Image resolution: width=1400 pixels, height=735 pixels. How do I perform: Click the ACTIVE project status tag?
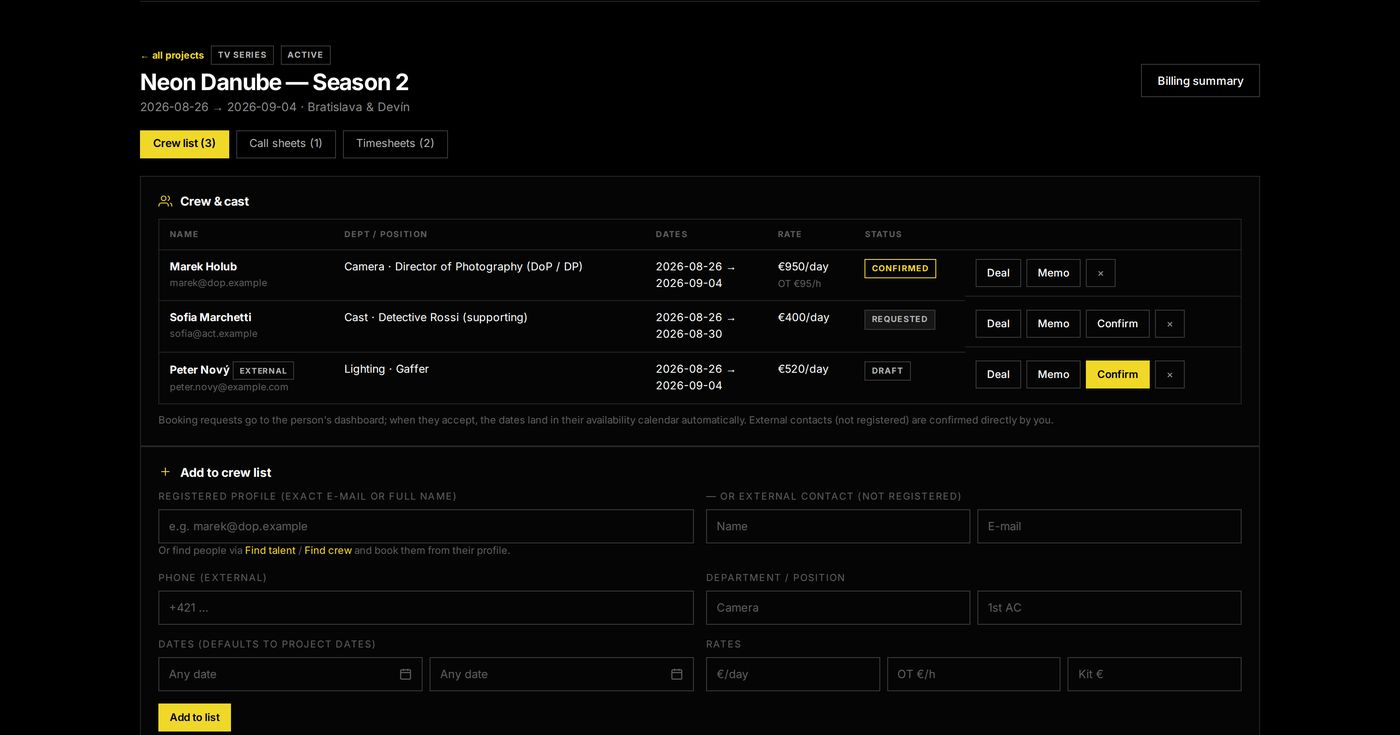pos(305,56)
